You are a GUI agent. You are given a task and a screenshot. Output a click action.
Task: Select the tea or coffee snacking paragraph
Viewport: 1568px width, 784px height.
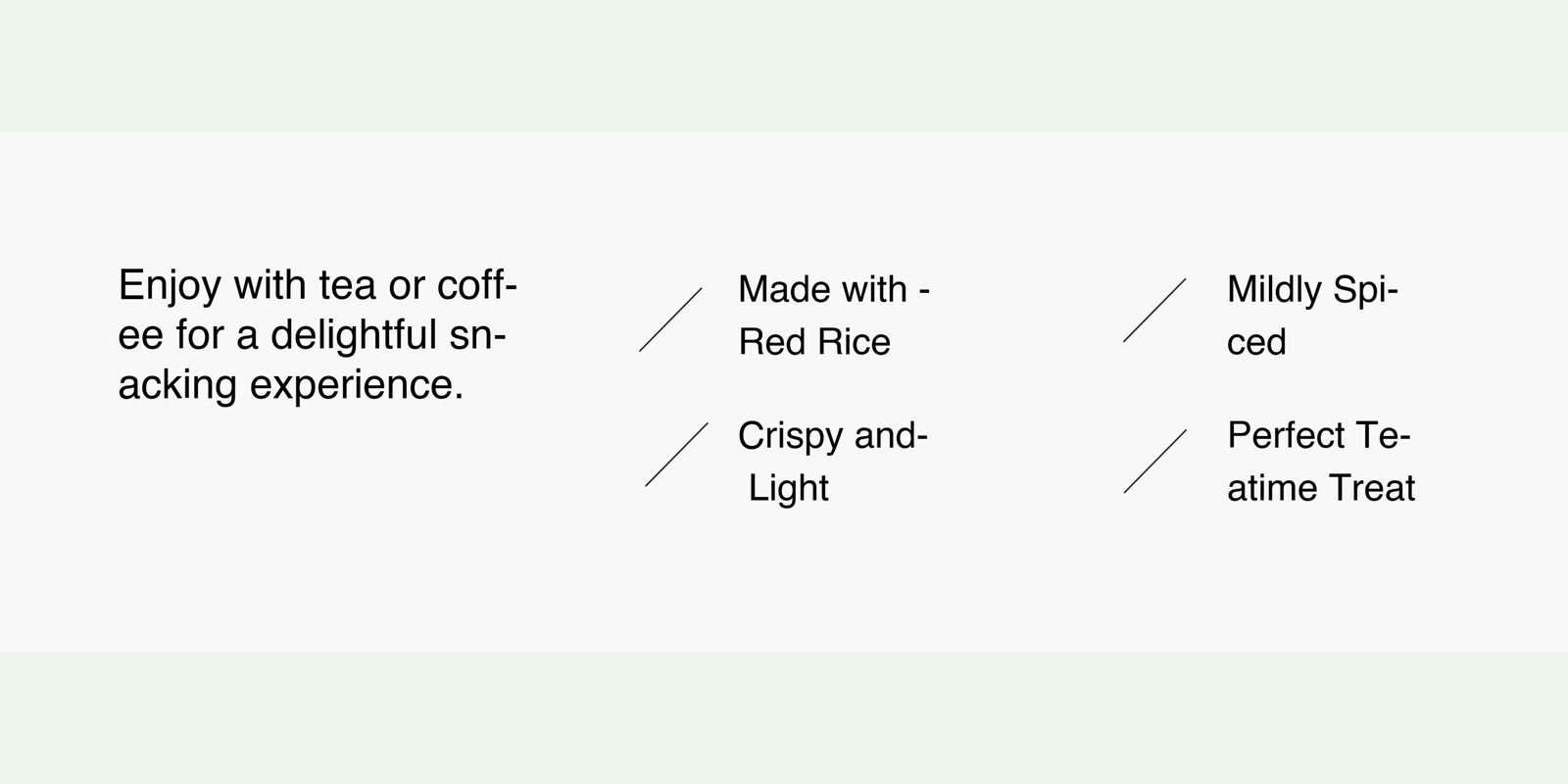[317, 335]
